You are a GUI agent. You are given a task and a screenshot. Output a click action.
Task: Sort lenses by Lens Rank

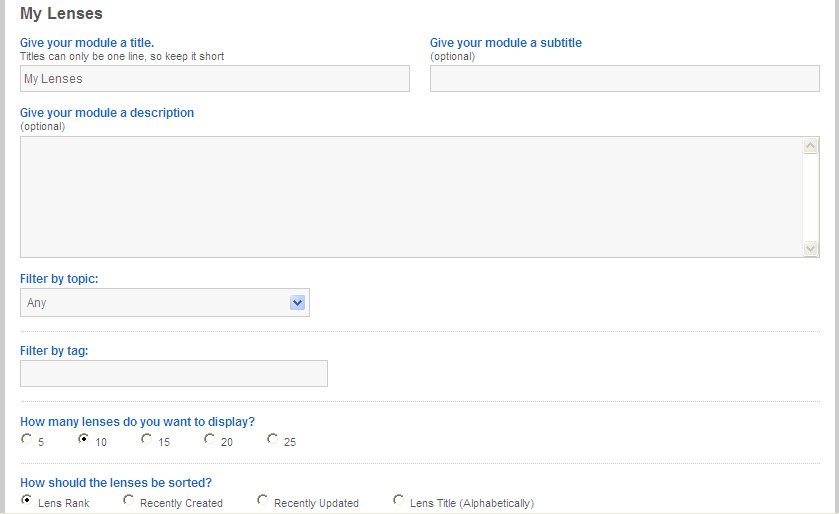[x=26, y=500]
